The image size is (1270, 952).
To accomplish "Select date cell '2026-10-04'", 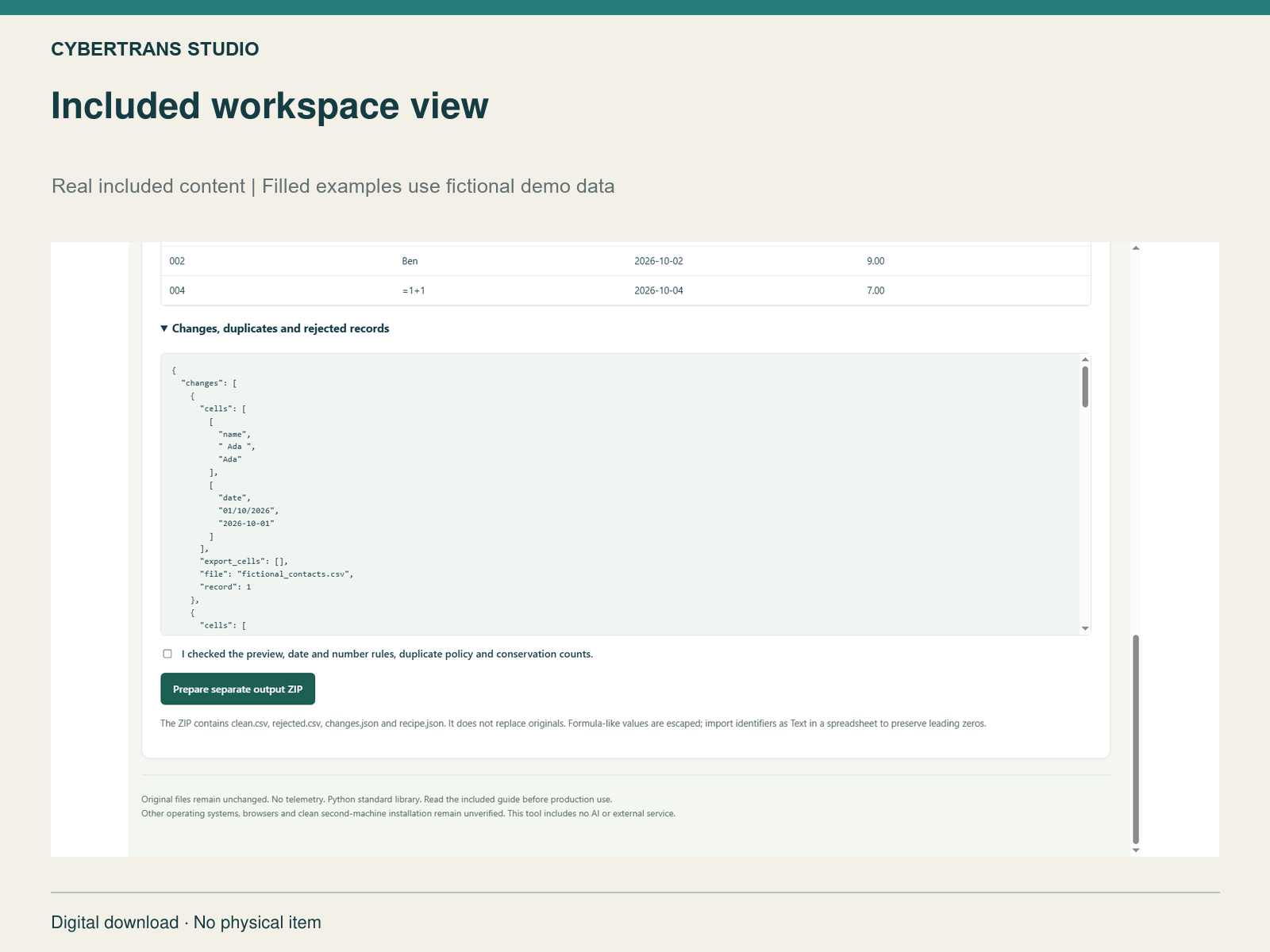I will coord(659,290).
